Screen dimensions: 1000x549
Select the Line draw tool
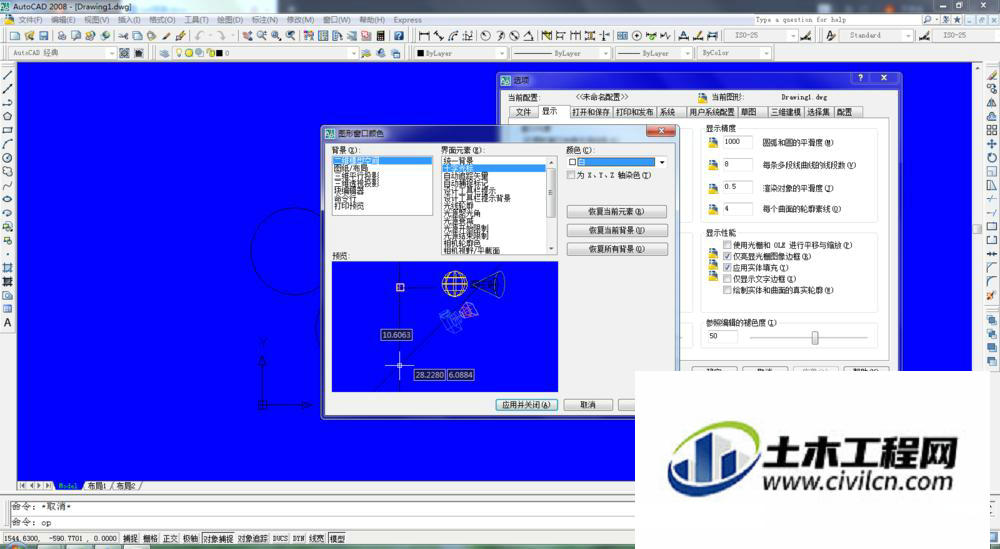coord(8,75)
